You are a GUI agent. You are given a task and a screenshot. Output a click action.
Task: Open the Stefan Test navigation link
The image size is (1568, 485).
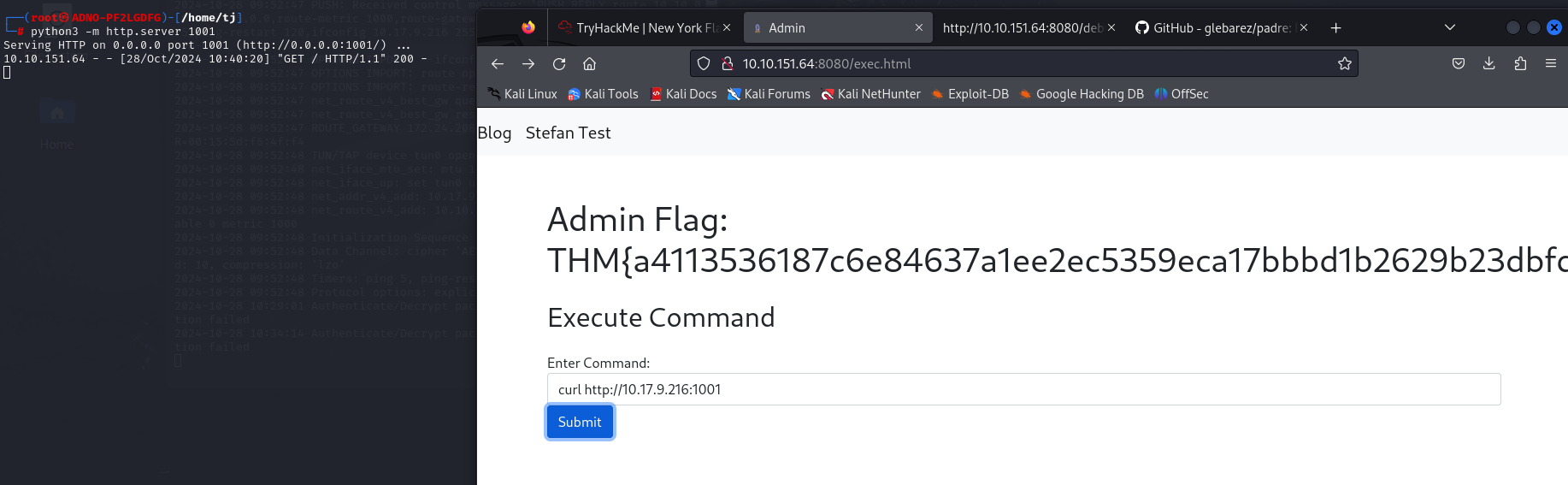[568, 133]
